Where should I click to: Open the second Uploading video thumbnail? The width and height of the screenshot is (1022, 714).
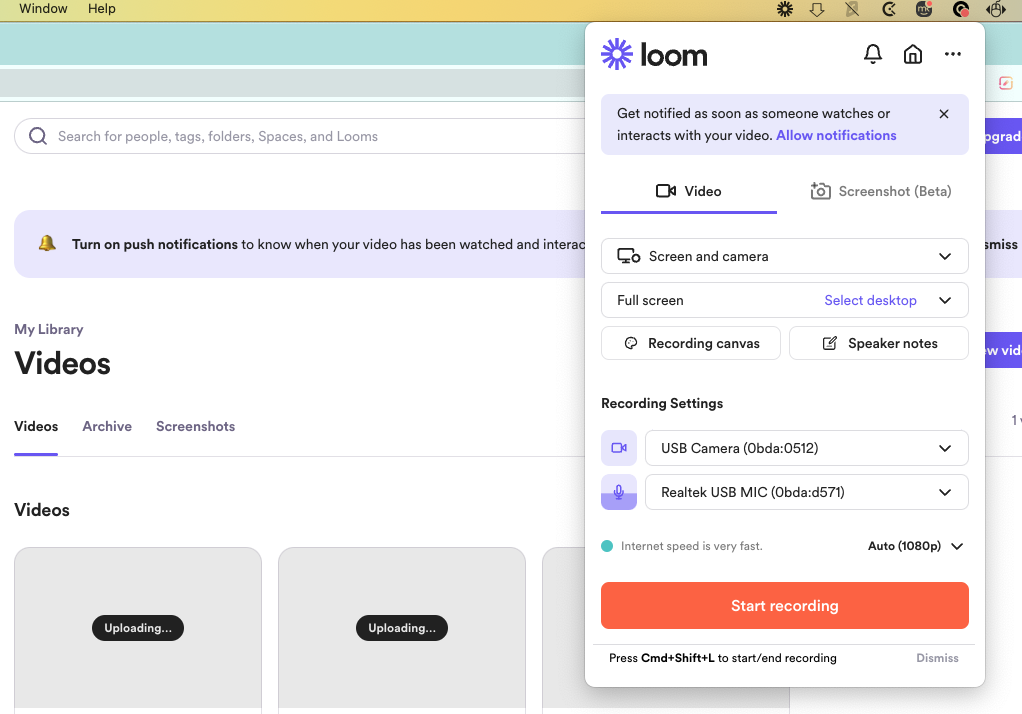402,628
